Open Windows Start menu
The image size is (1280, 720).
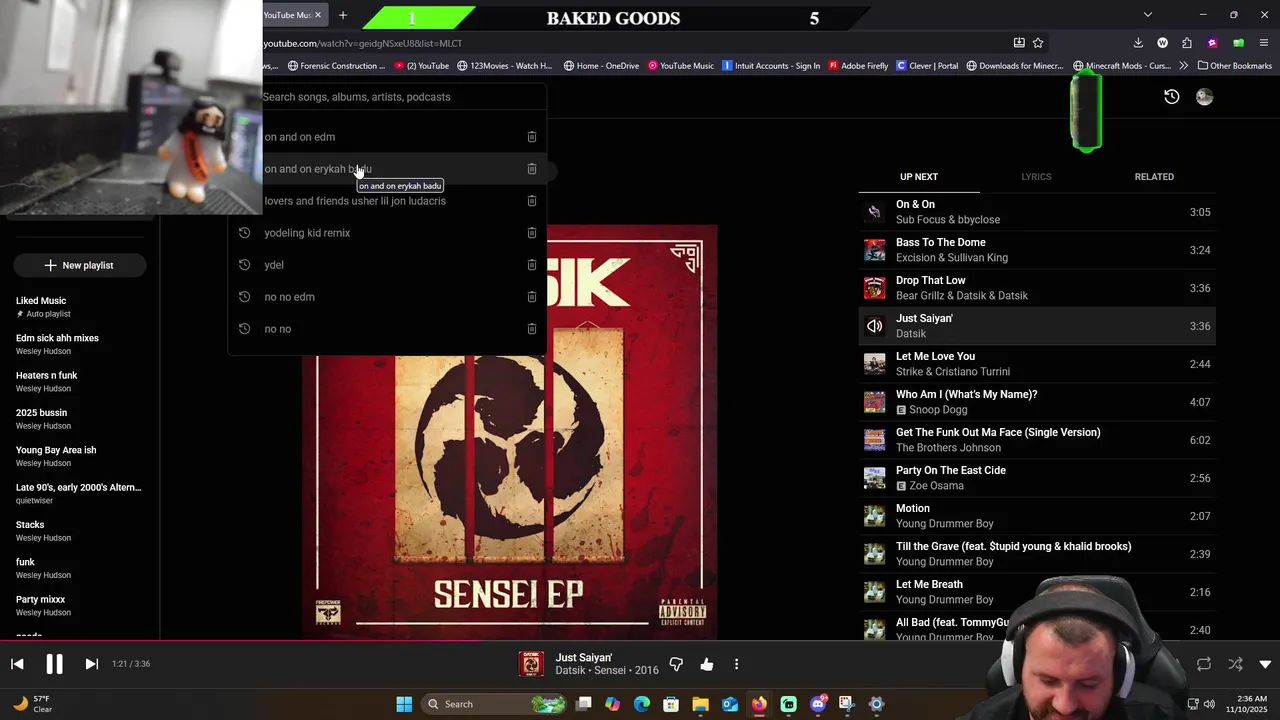(x=404, y=704)
